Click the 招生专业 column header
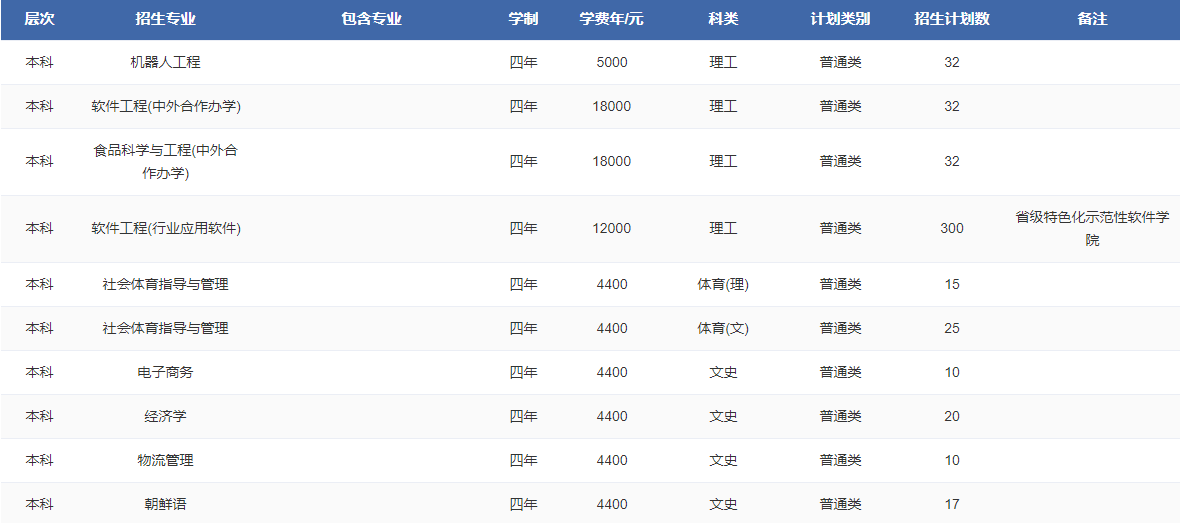The width and height of the screenshot is (1182, 523). point(165,19)
